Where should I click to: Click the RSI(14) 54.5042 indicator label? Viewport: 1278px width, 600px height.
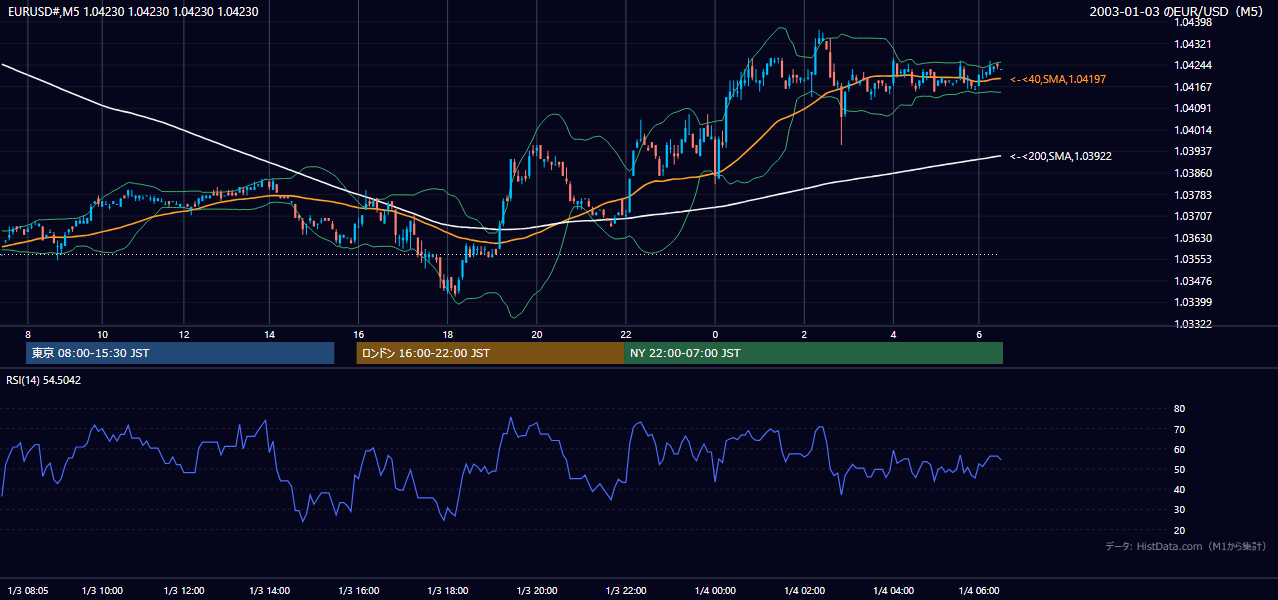point(44,380)
